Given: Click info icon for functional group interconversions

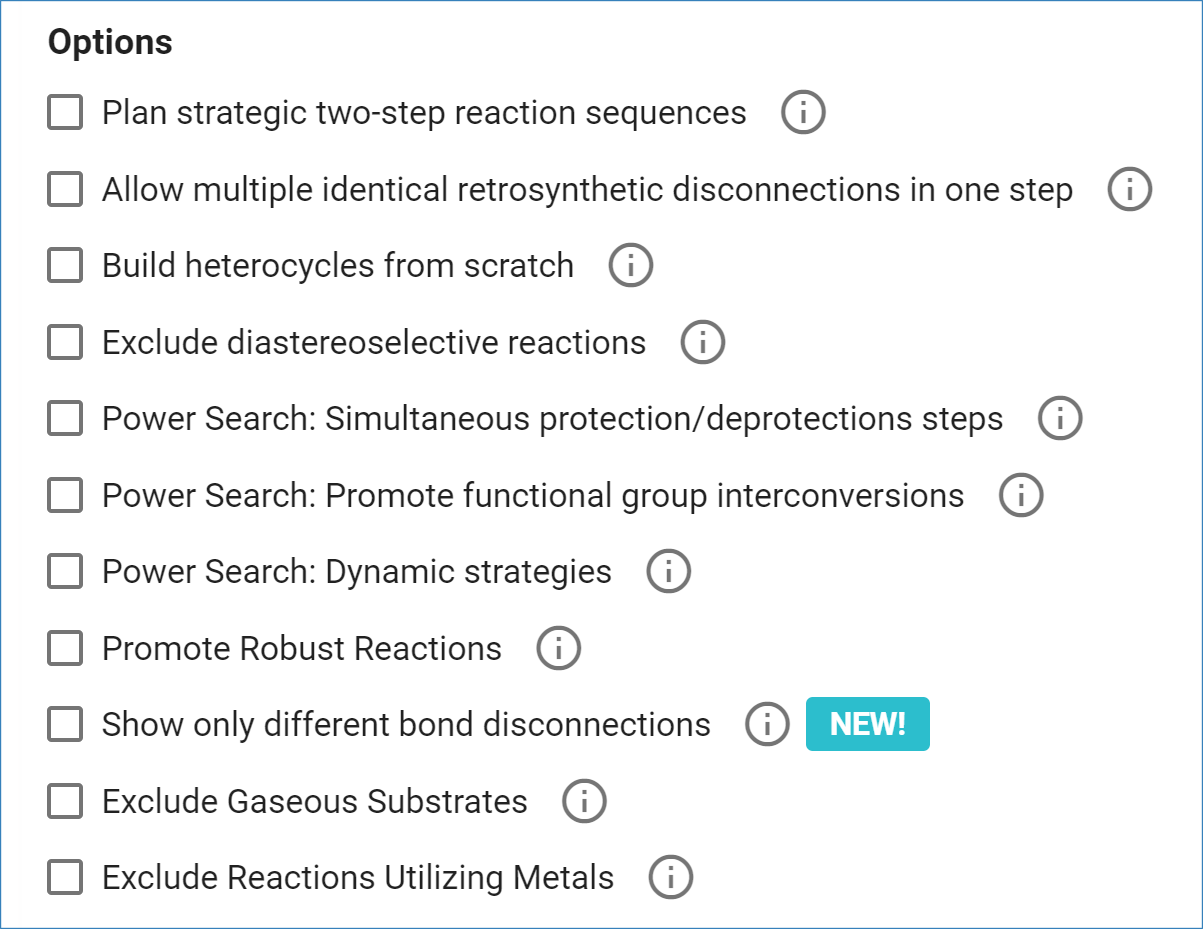Looking at the screenshot, I should [1020, 496].
